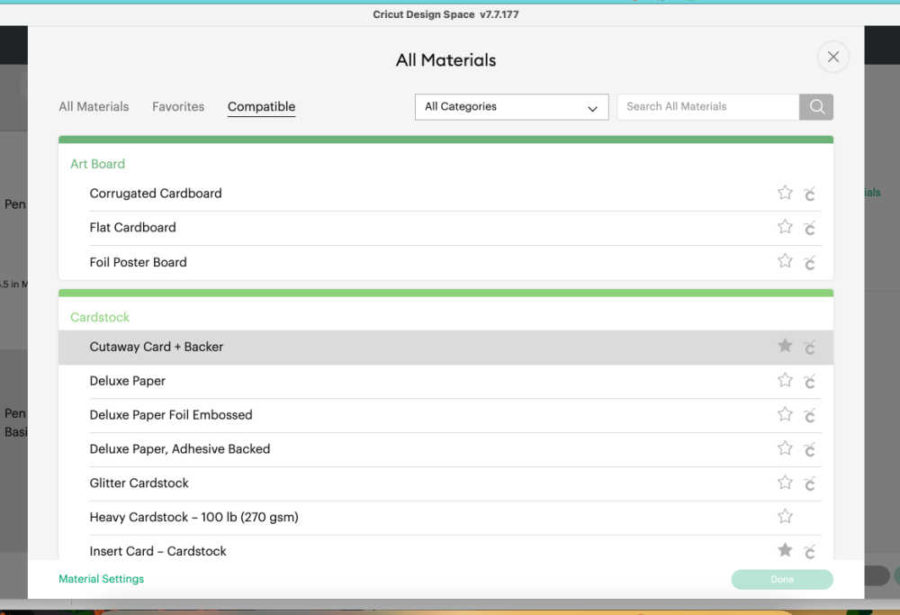The image size is (900, 615).
Task: Toggle favorite star for Heavy Cardstock
Action: tap(785, 517)
